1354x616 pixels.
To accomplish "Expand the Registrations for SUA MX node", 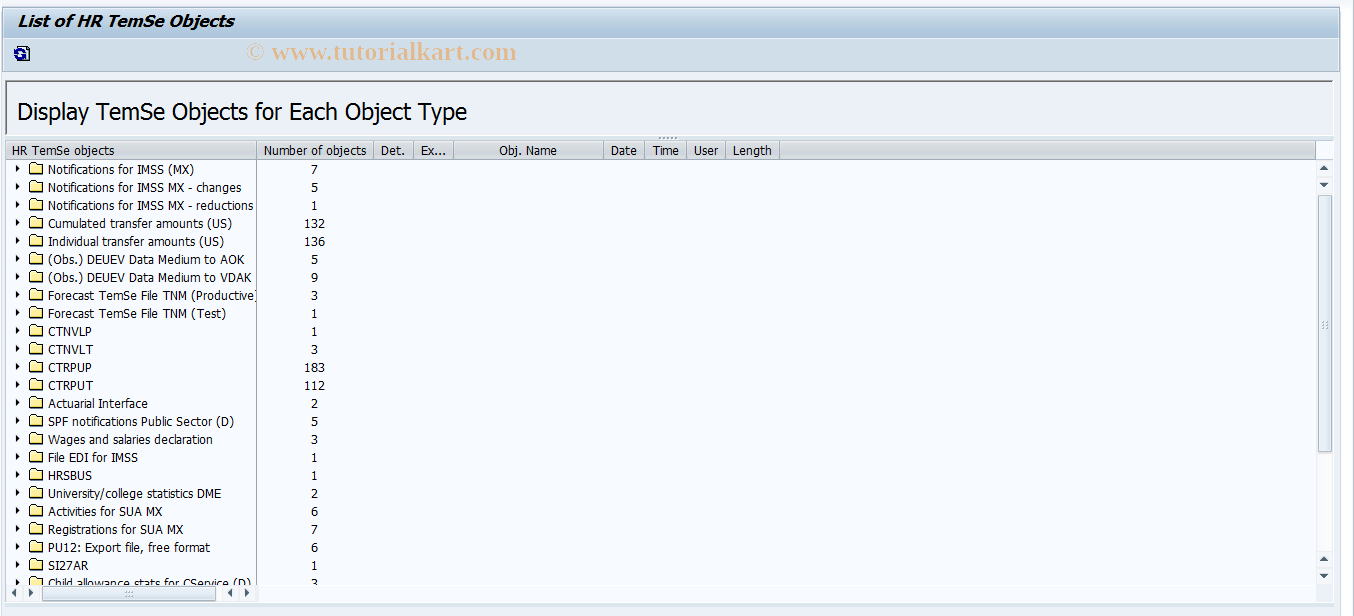I will coord(16,529).
